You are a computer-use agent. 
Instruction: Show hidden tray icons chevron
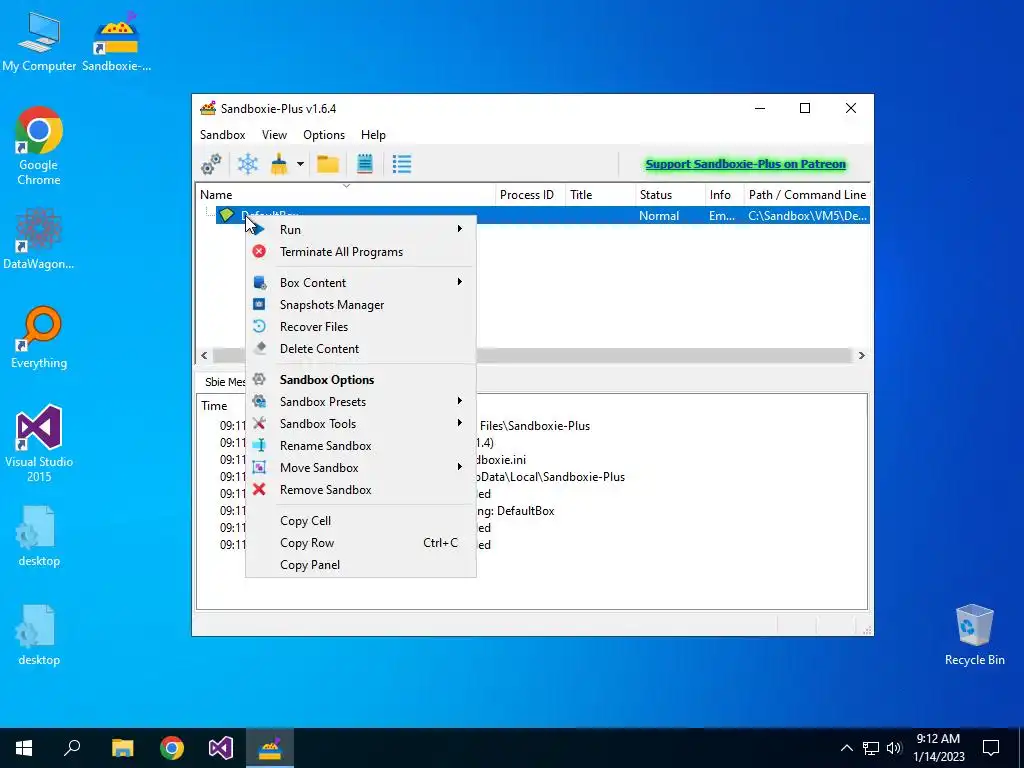pyautogui.click(x=846, y=748)
